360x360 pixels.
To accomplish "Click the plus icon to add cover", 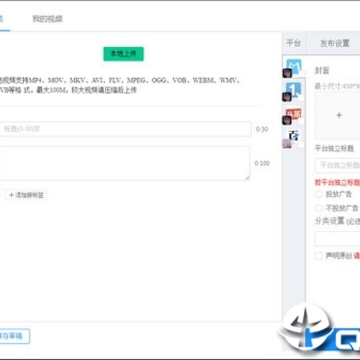I will point(339,115).
